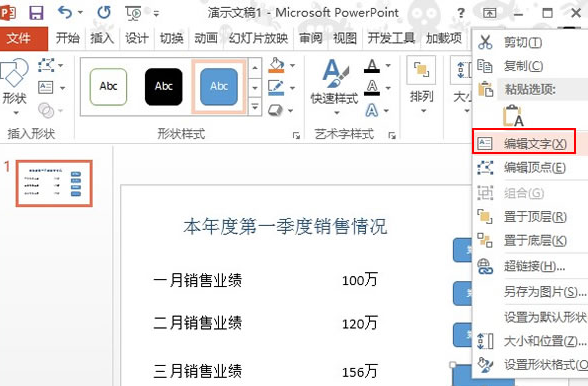Switch to the 视图 View tab
Viewport: 588px width, 386px height.
click(345, 38)
